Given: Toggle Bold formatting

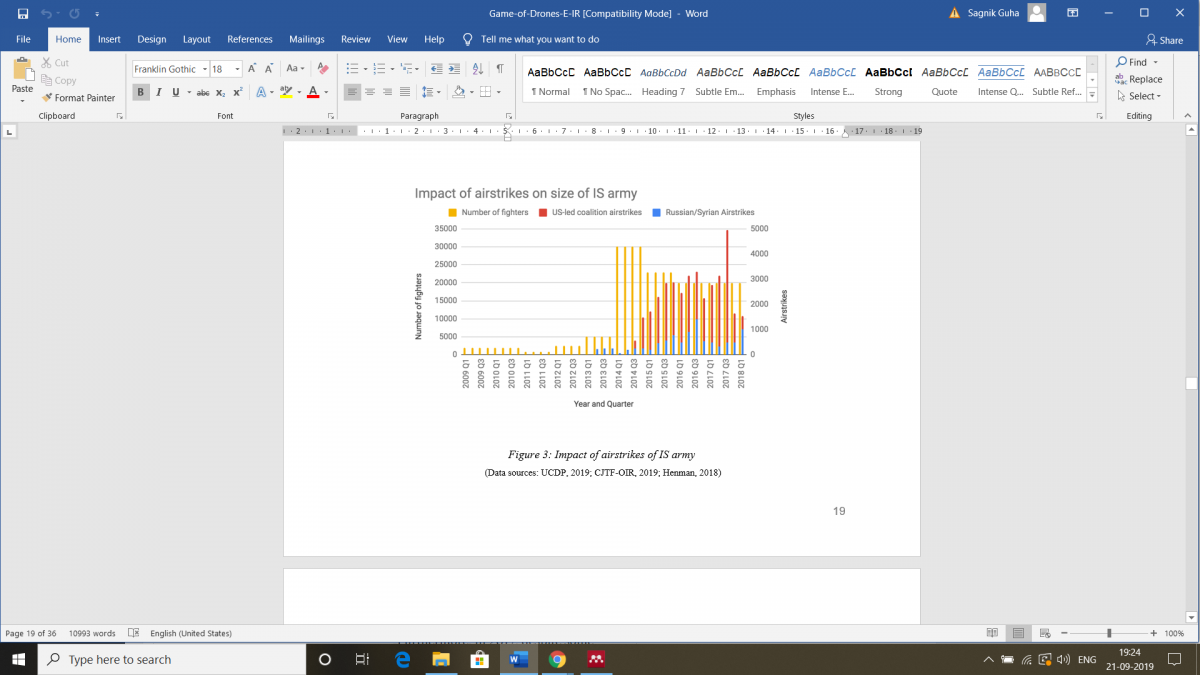Looking at the screenshot, I should 141,92.
